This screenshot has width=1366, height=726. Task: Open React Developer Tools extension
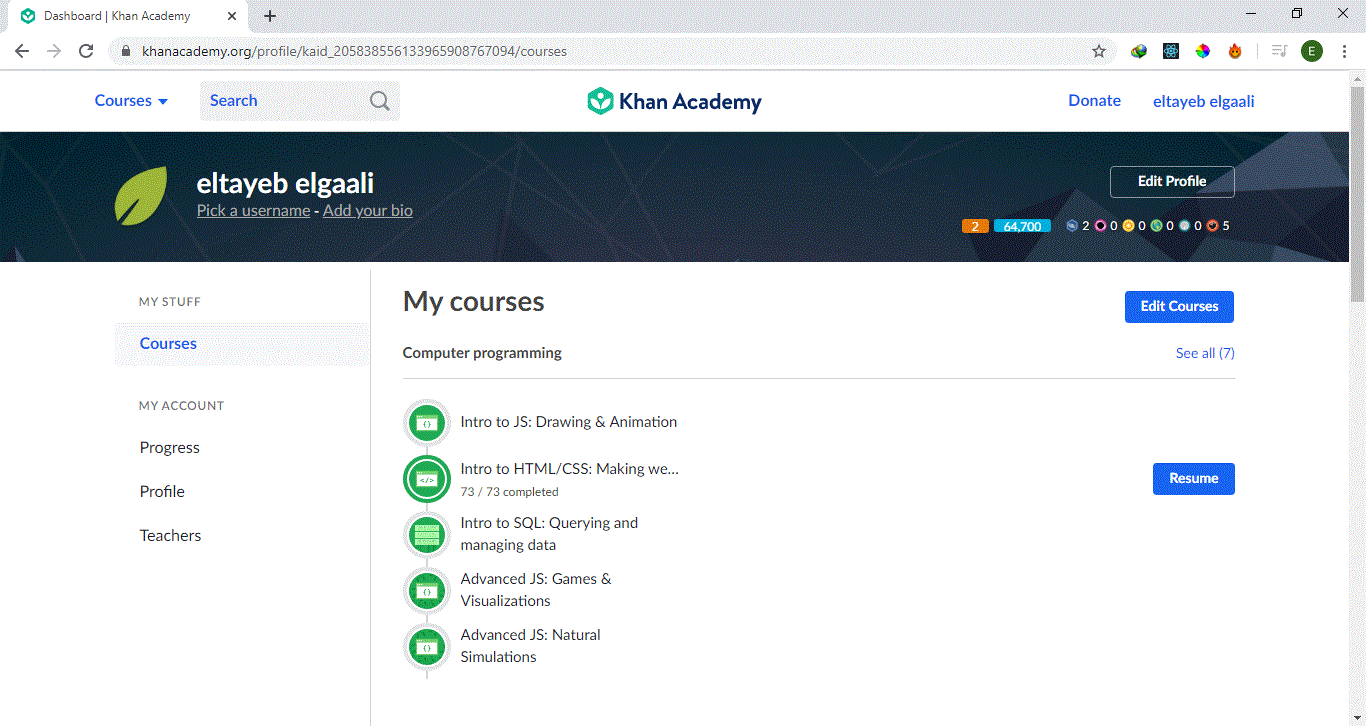coord(1171,51)
